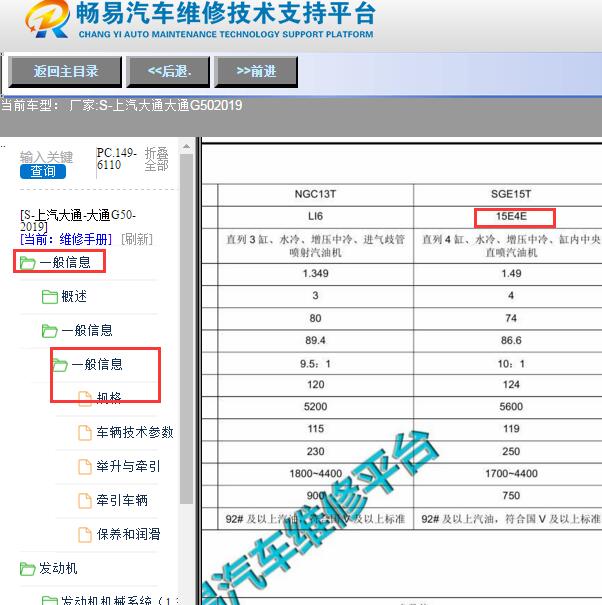The width and height of the screenshot is (602, 605).
Task: Click the second-level 一般信息 folder icon
Action: pos(49,331)
